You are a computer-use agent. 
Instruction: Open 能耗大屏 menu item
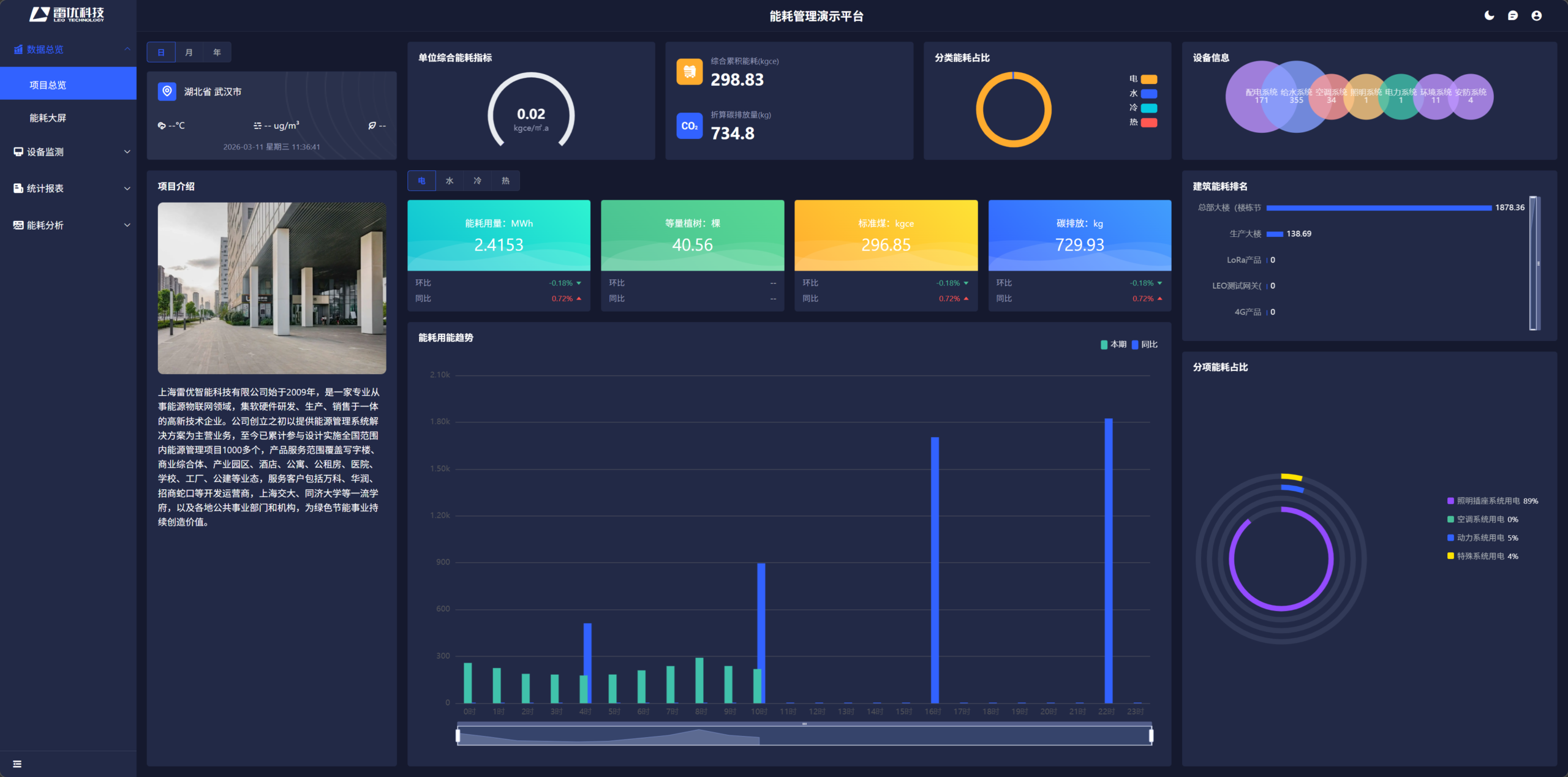48,118
